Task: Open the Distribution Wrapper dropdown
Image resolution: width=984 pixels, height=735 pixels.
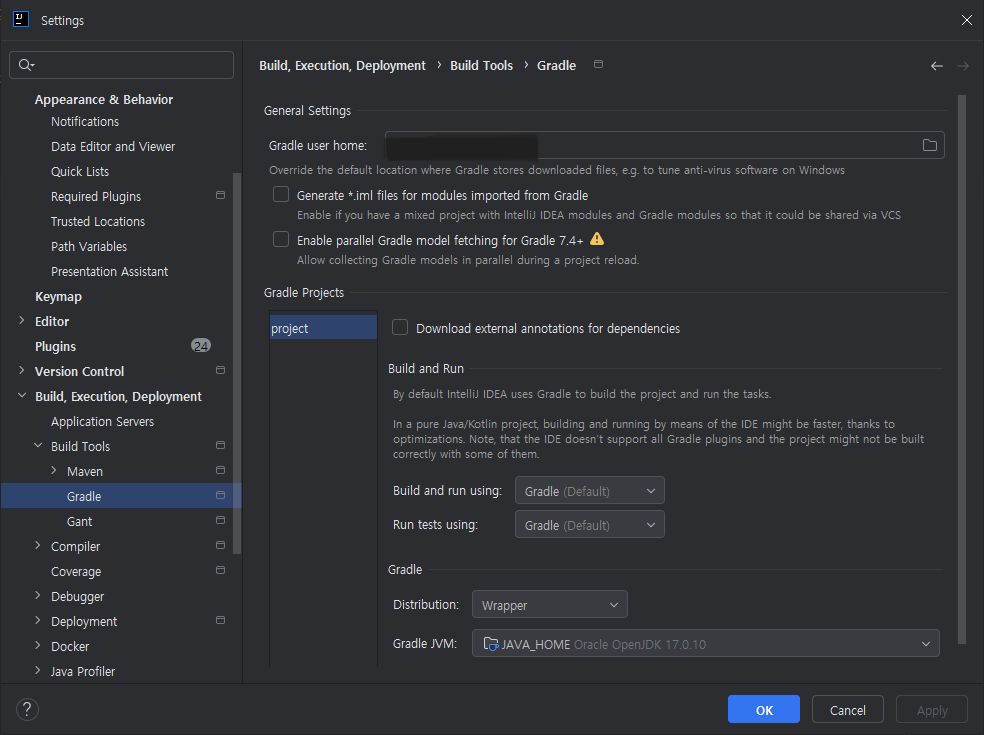Action: point(549,604)
